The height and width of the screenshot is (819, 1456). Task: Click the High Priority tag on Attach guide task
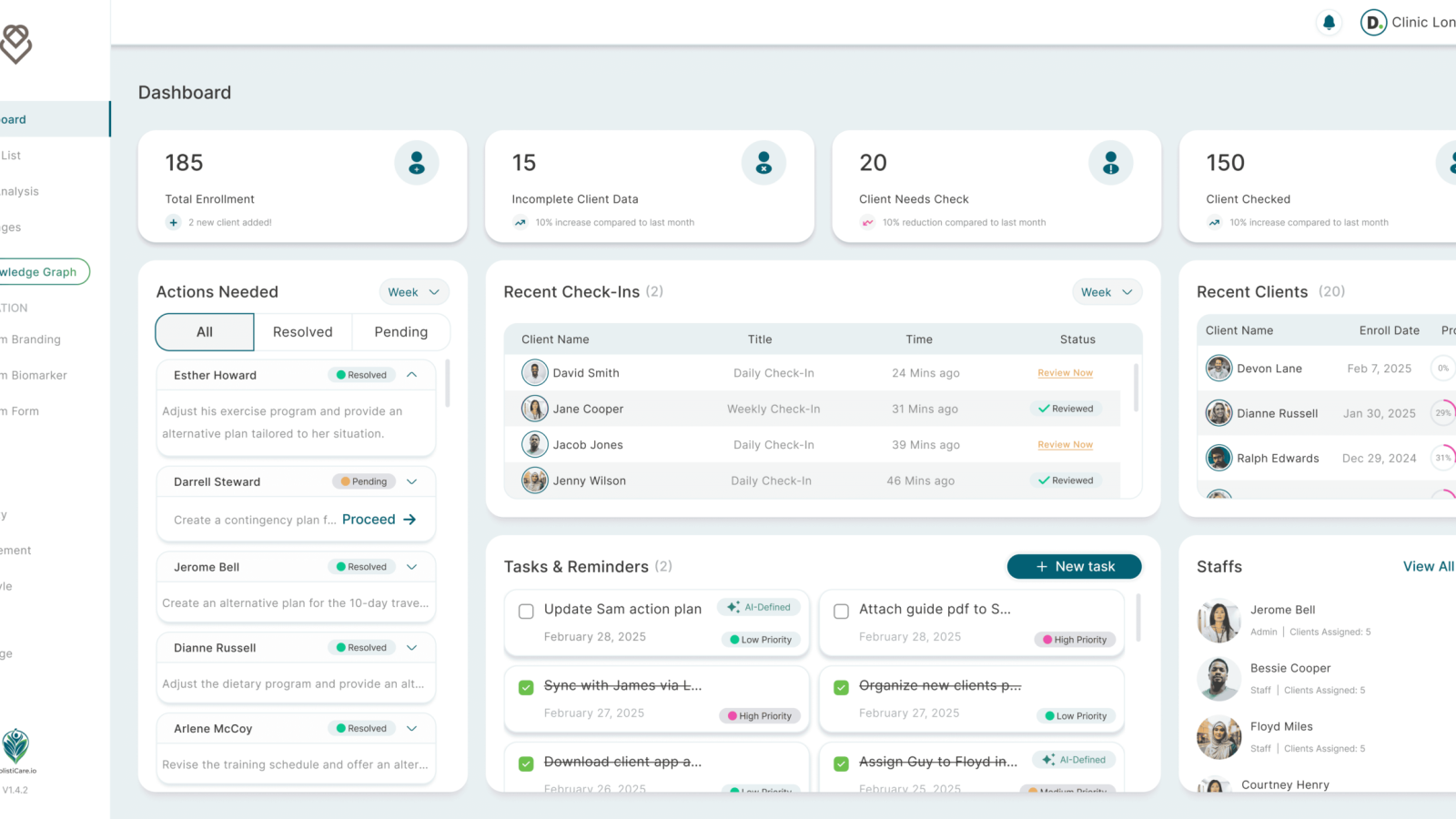click(1075, 640)
